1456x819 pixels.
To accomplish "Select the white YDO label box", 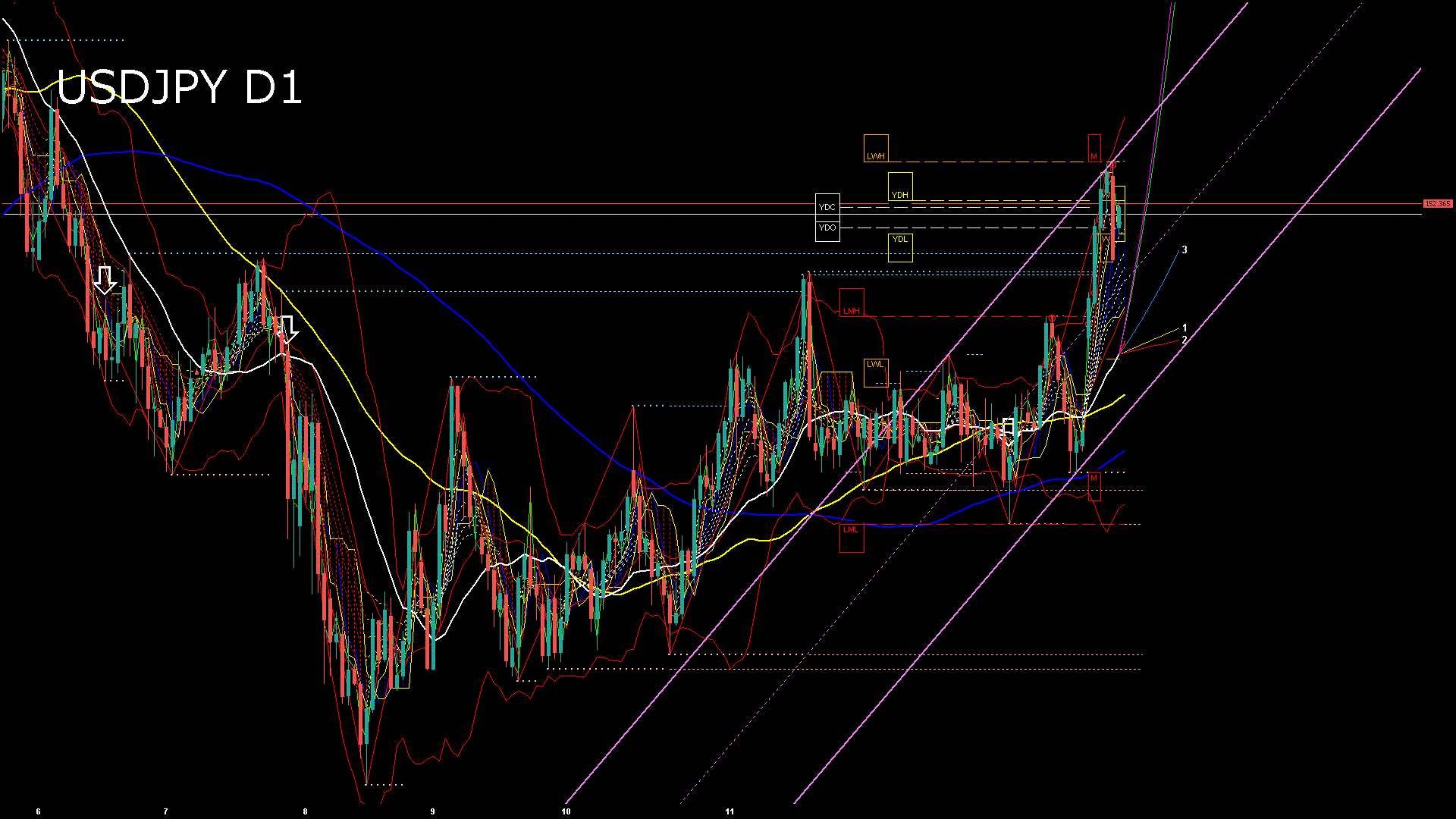I will (827, 228).
